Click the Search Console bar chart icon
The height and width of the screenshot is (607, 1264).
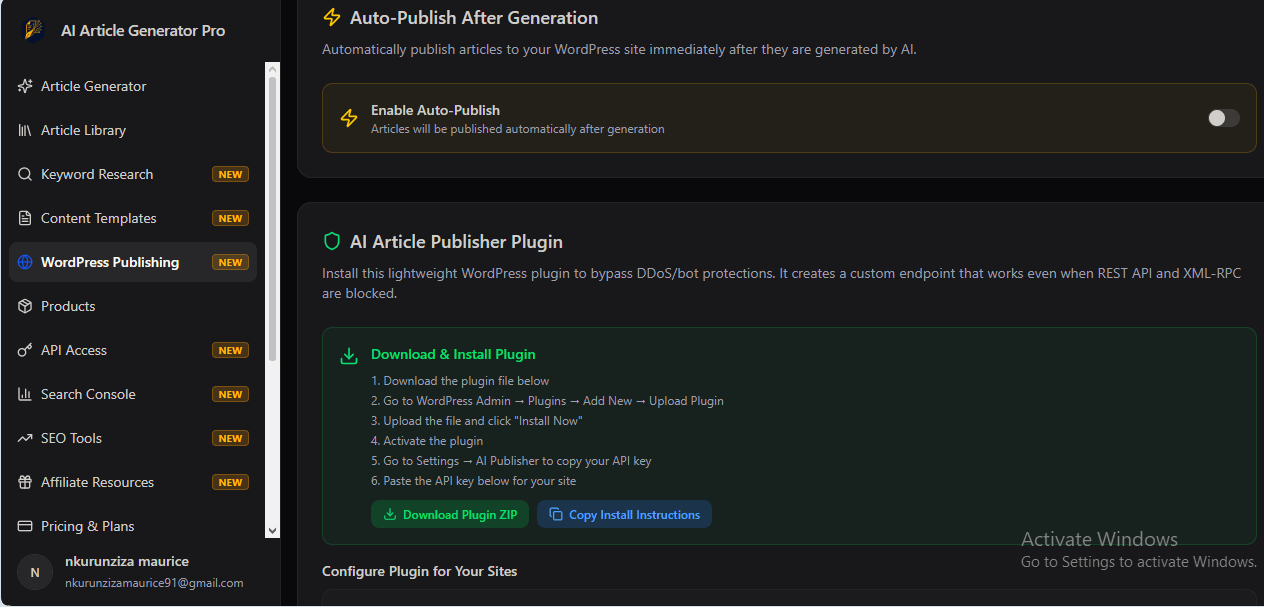point(25,394)
